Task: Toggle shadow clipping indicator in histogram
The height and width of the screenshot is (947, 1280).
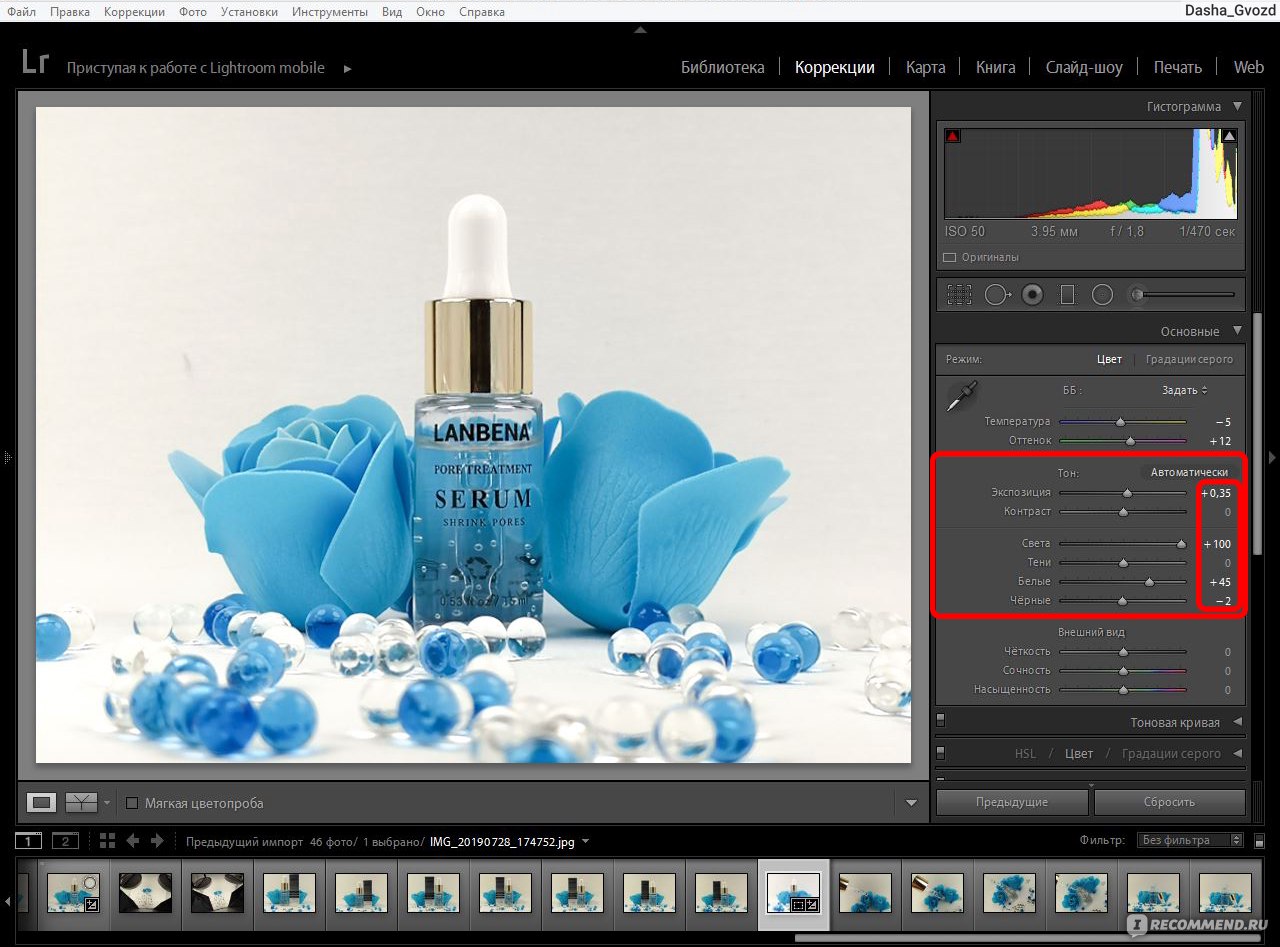Action: click(952, 136)
